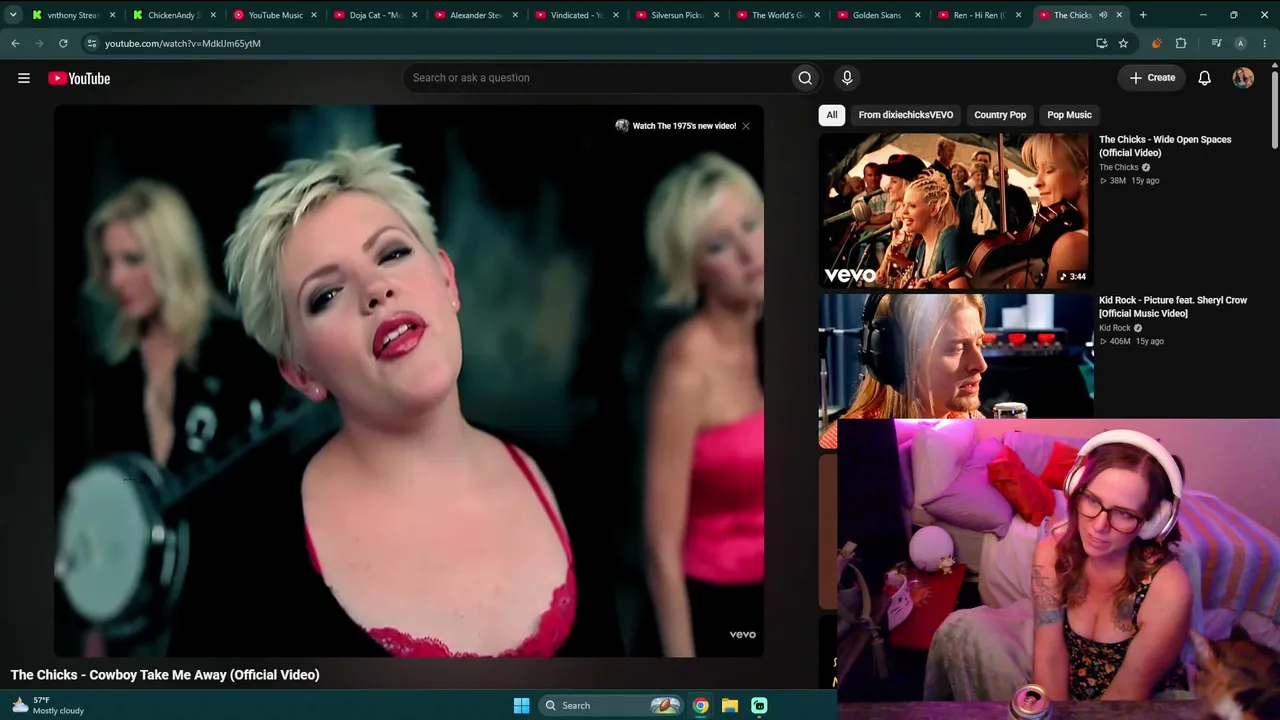Switch to the 'Ren - Hi Ren' tab
The image size is (1280, 720).
tap(981, 15)
